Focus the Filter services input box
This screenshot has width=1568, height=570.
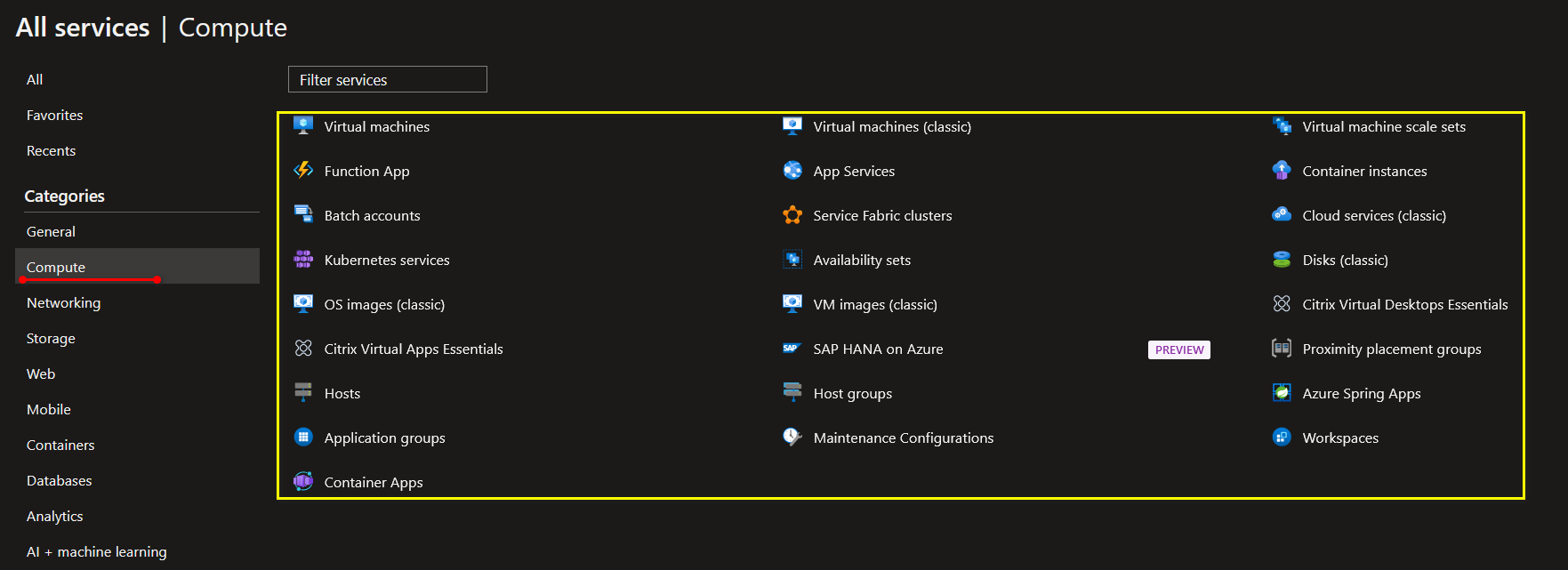(388, 79)
